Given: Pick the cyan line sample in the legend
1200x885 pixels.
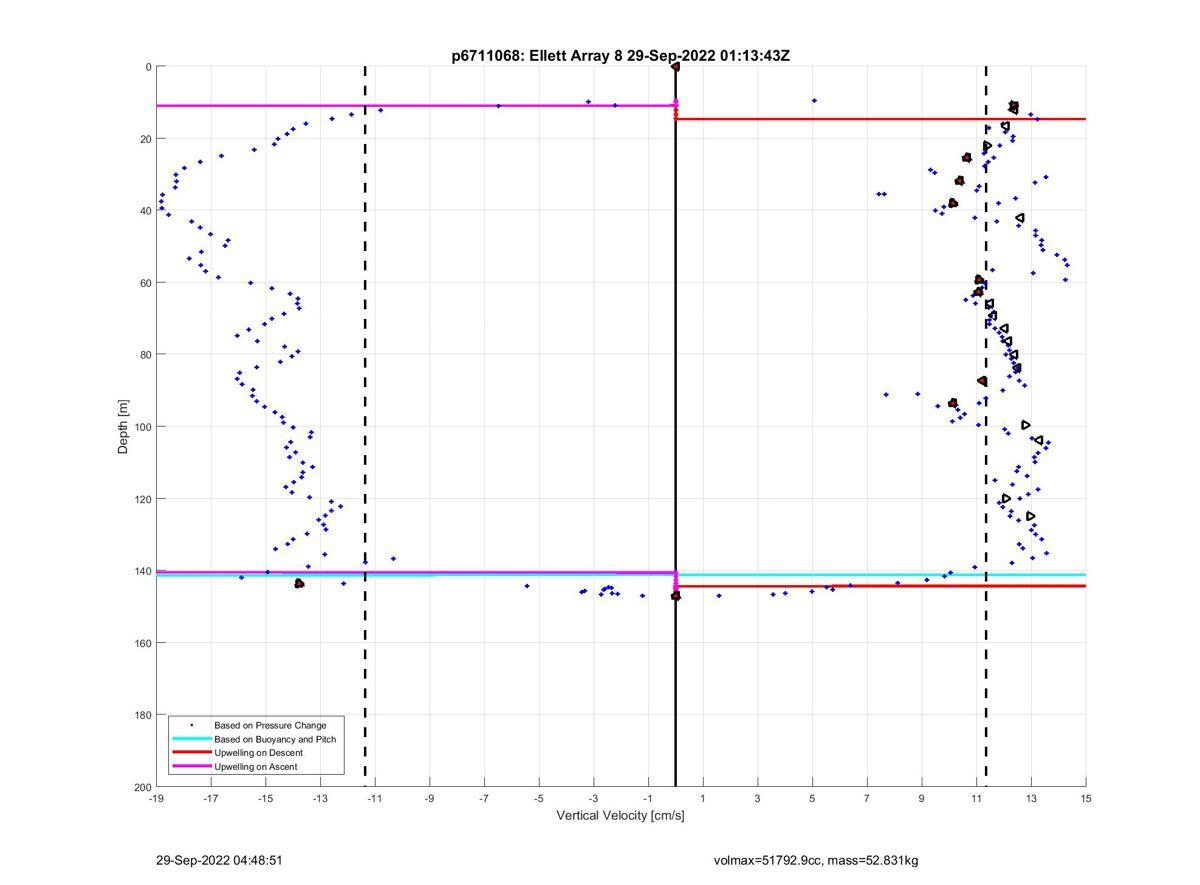Looking at the screenshot, I should point(191,739).
